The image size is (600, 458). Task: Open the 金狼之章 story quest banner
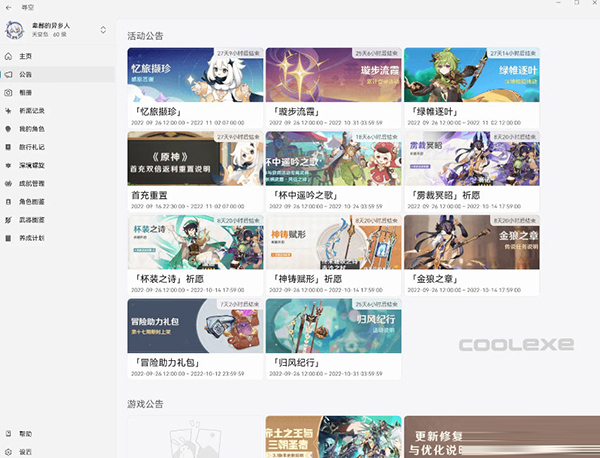pyautogui.click(x=472, y=242)
